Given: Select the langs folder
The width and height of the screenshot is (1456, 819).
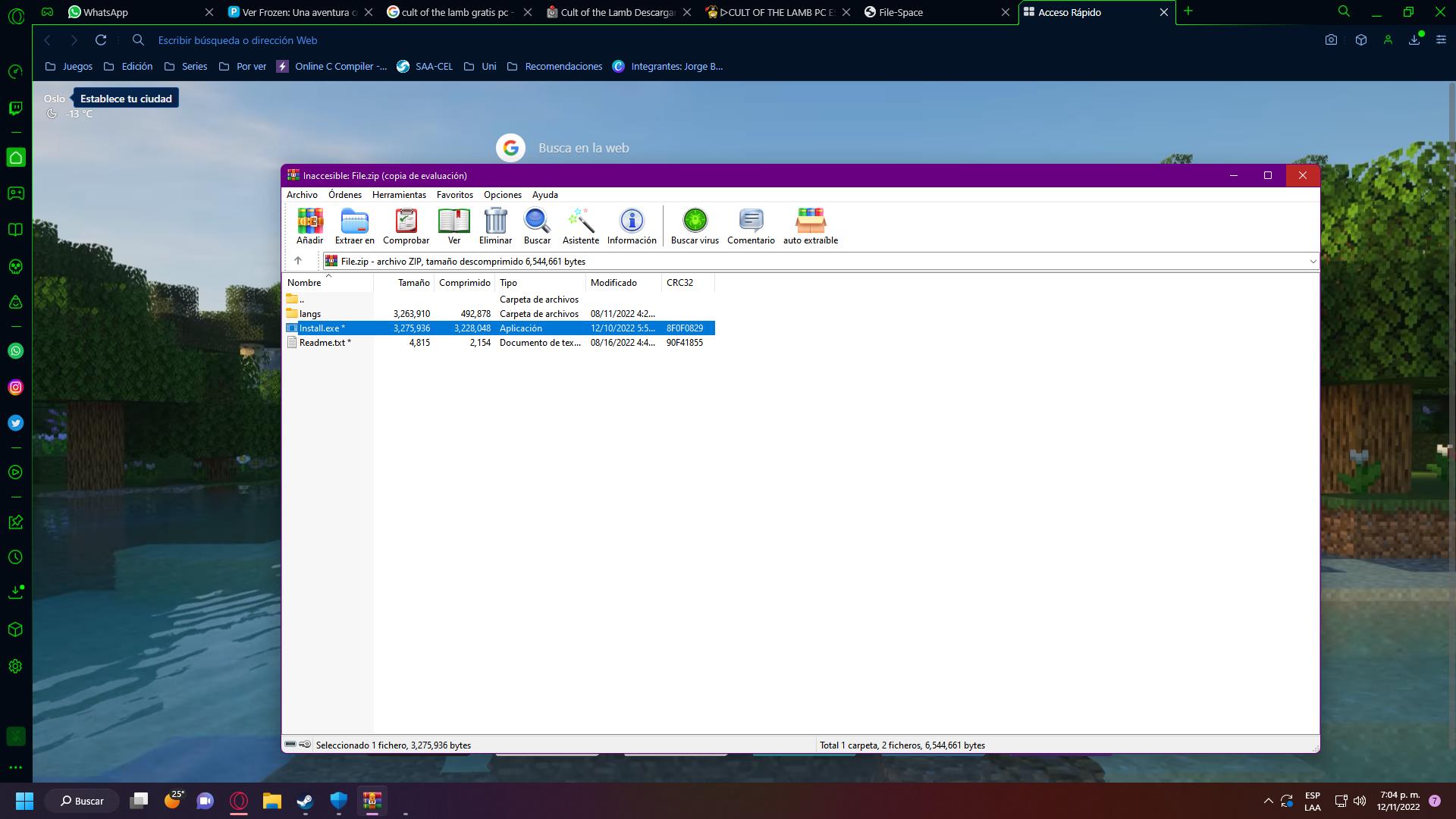Looking at the screenshot, I should pyautogui.click(x=310, y=314).
